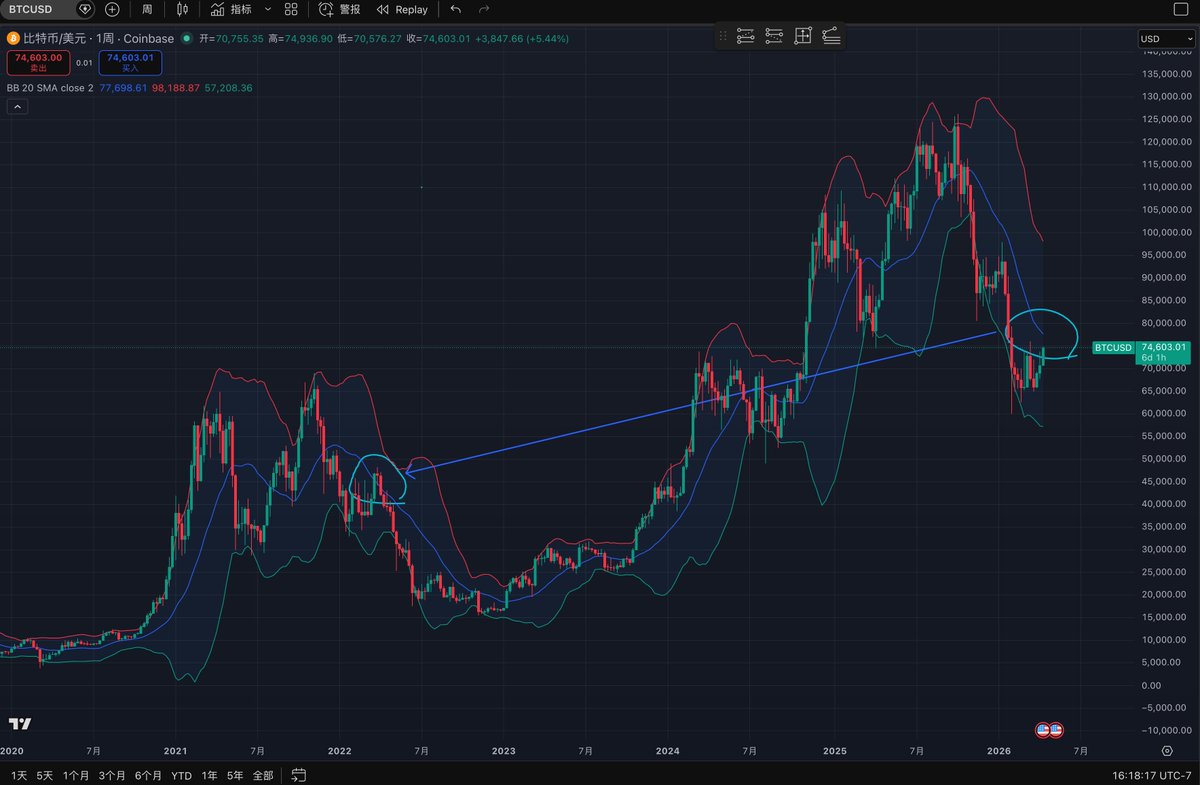Undo the last chart action
The image size is (1200, 785).
[456, 9]
